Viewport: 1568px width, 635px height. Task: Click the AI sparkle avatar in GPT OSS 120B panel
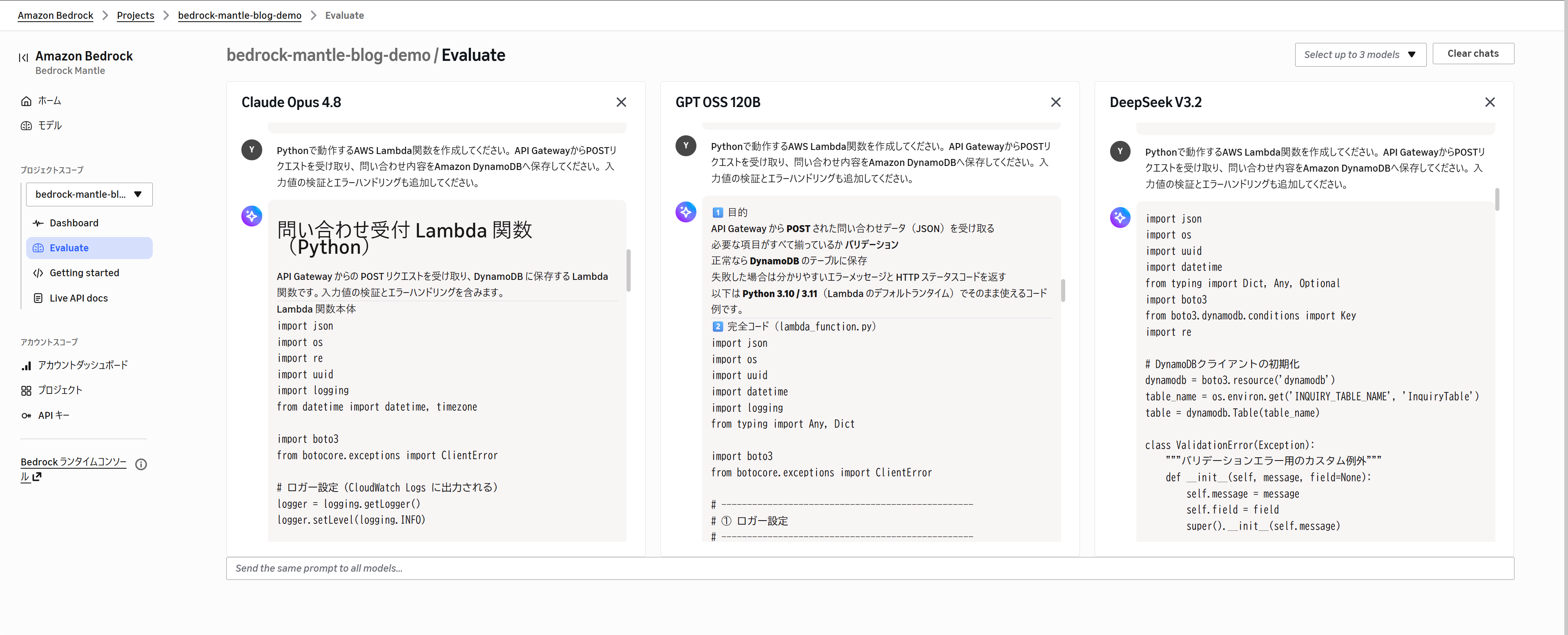686,211
